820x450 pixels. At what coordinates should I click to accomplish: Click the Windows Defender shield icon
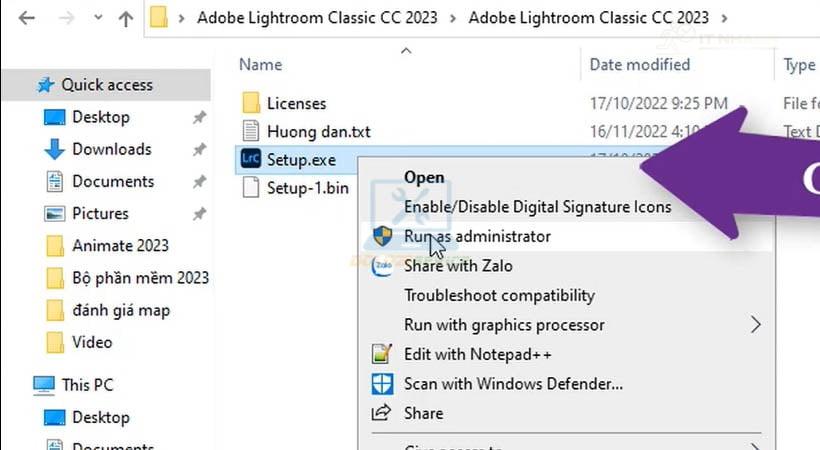click(x=382, y=384)
